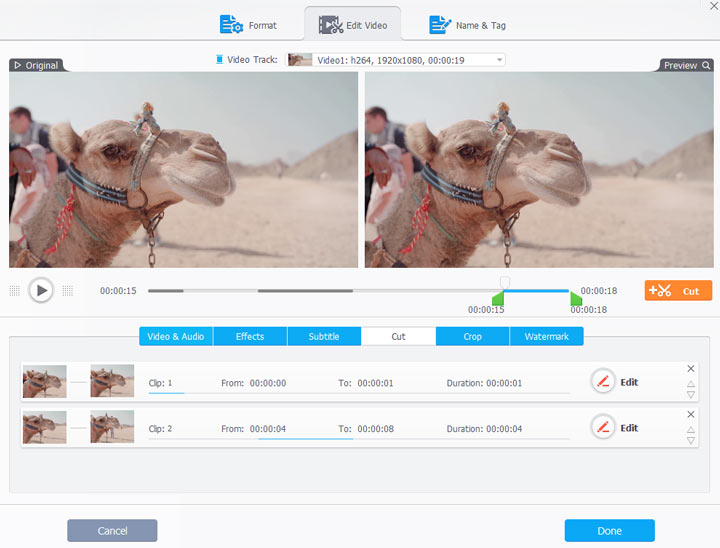Switch to the Crop tab

(472, 336)
